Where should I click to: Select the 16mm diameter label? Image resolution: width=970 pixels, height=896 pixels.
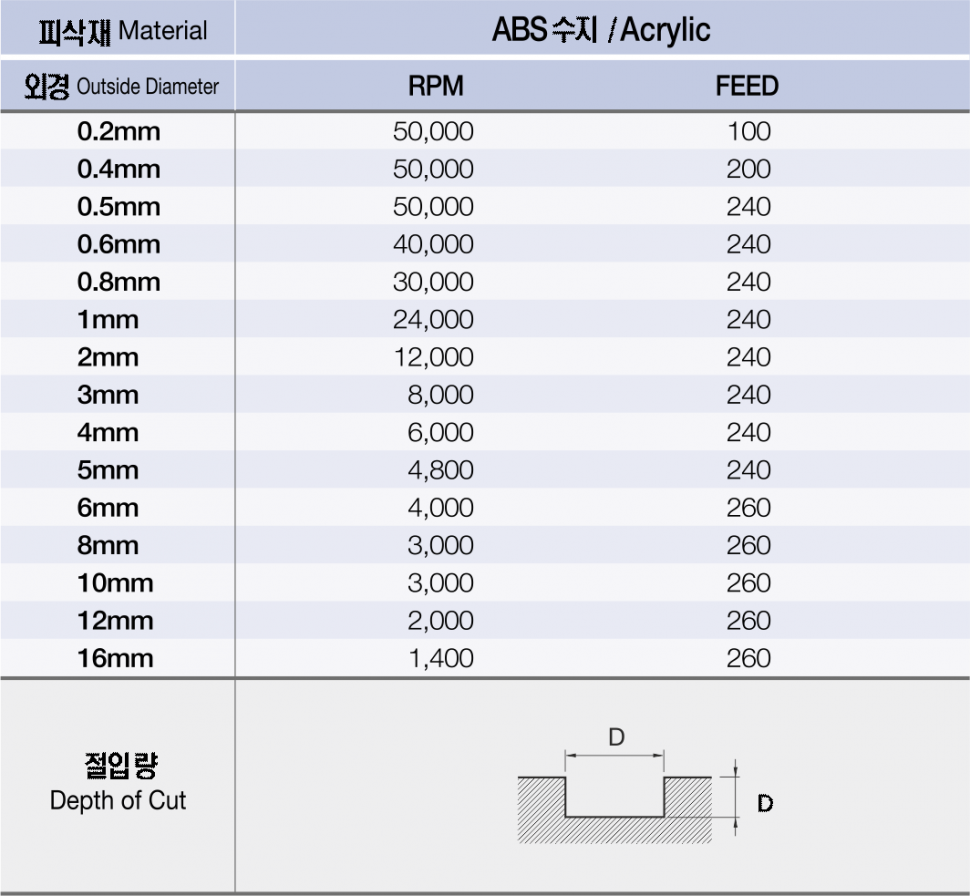coord(115,658)
